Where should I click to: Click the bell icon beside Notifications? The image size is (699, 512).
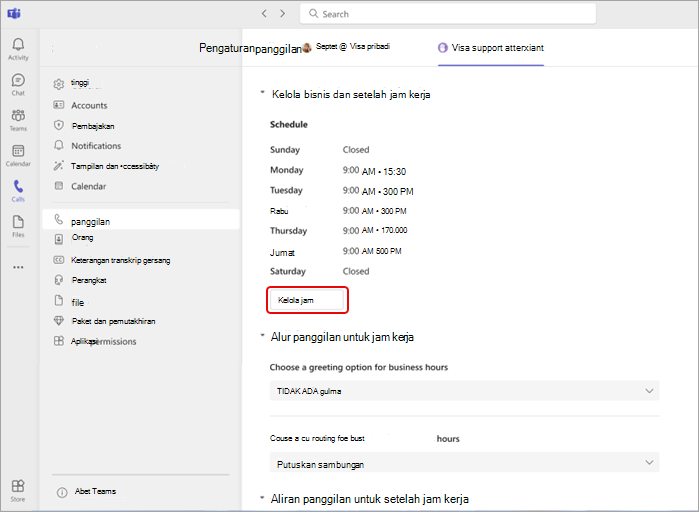(x=59, y=145)
